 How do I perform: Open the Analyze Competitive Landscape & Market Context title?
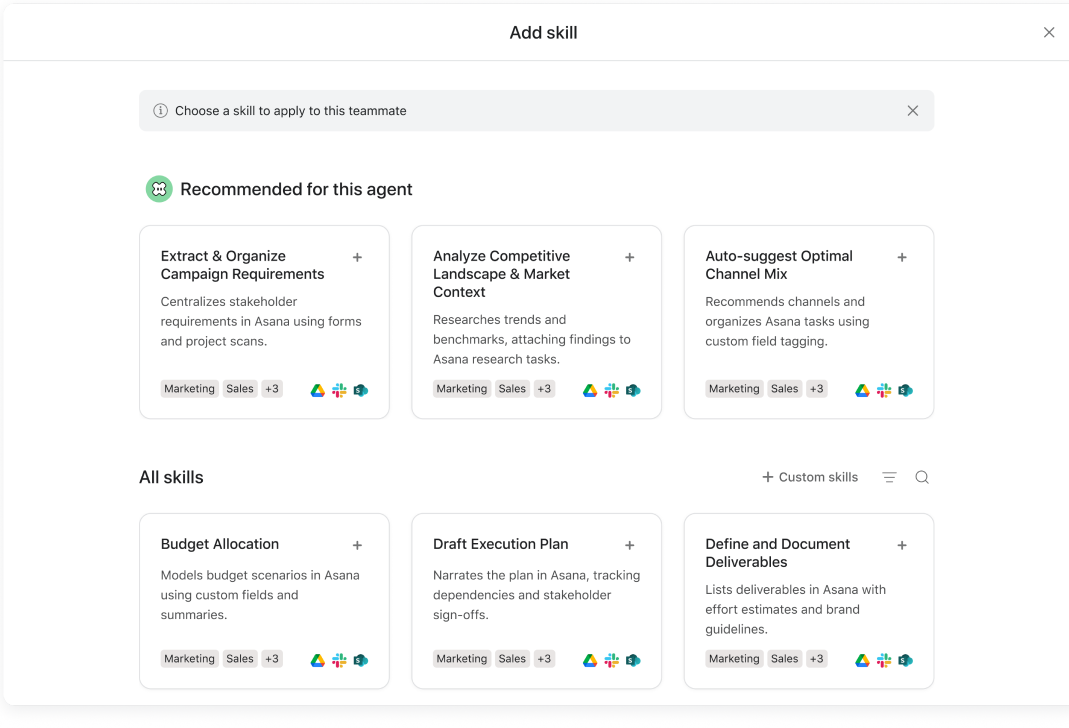501,273
